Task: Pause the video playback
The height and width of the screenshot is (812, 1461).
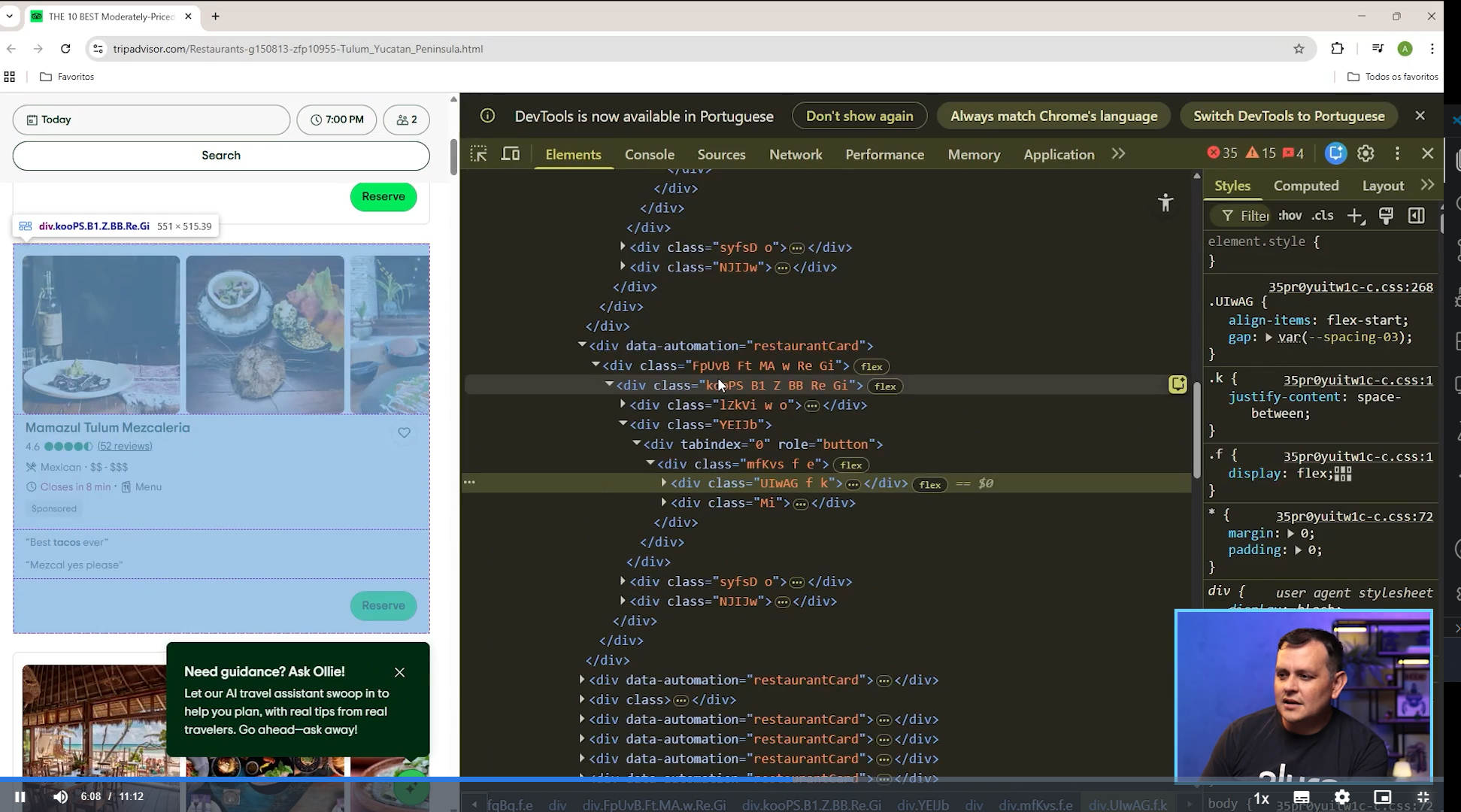Action: [x=20, y=797]
